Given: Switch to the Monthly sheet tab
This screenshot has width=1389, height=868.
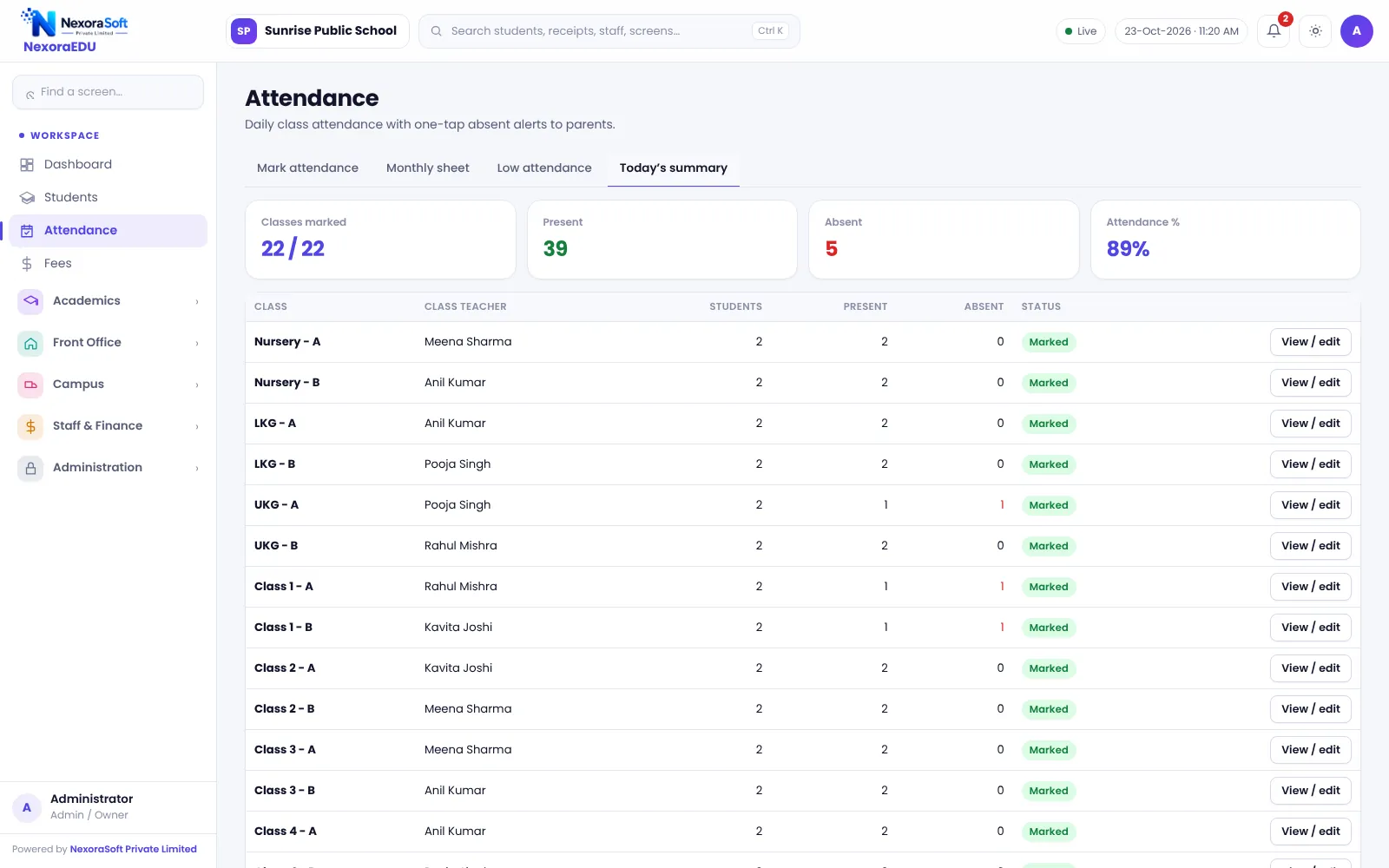Looking at the screenshot, I should coord(428,168).
